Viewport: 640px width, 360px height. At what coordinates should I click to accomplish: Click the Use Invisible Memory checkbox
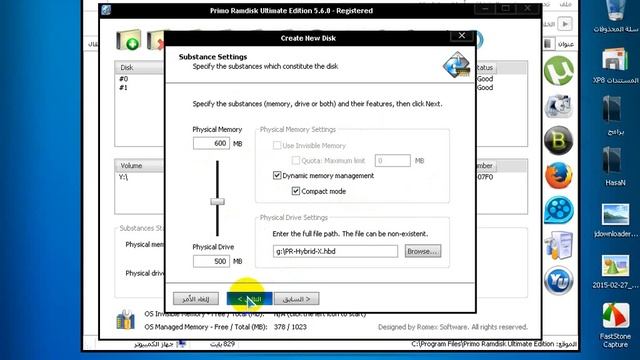pos(277,145)
